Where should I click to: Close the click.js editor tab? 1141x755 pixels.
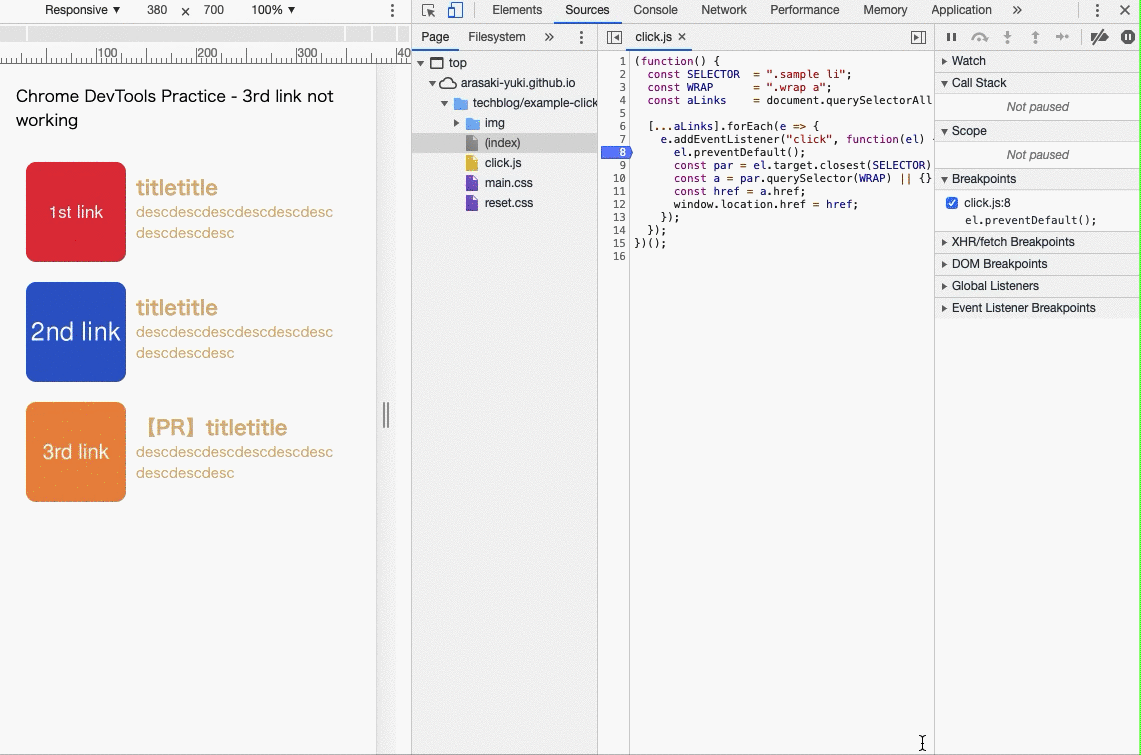[682, 37]
